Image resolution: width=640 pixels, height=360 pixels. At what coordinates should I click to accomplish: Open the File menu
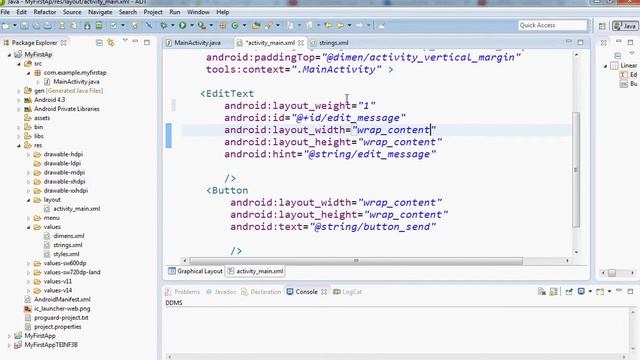5,12
